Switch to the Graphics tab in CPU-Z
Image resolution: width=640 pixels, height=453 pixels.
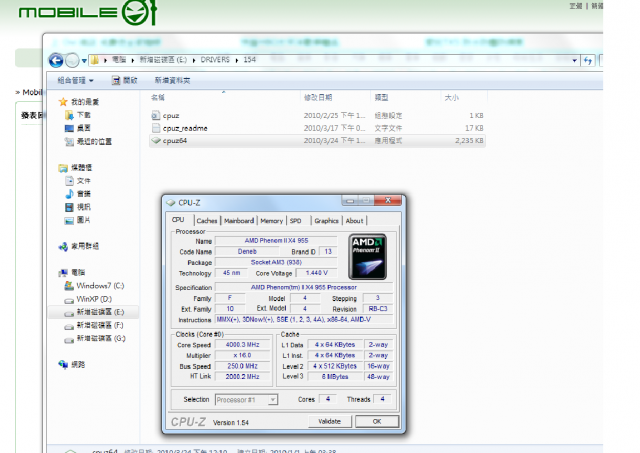(326, 221)
